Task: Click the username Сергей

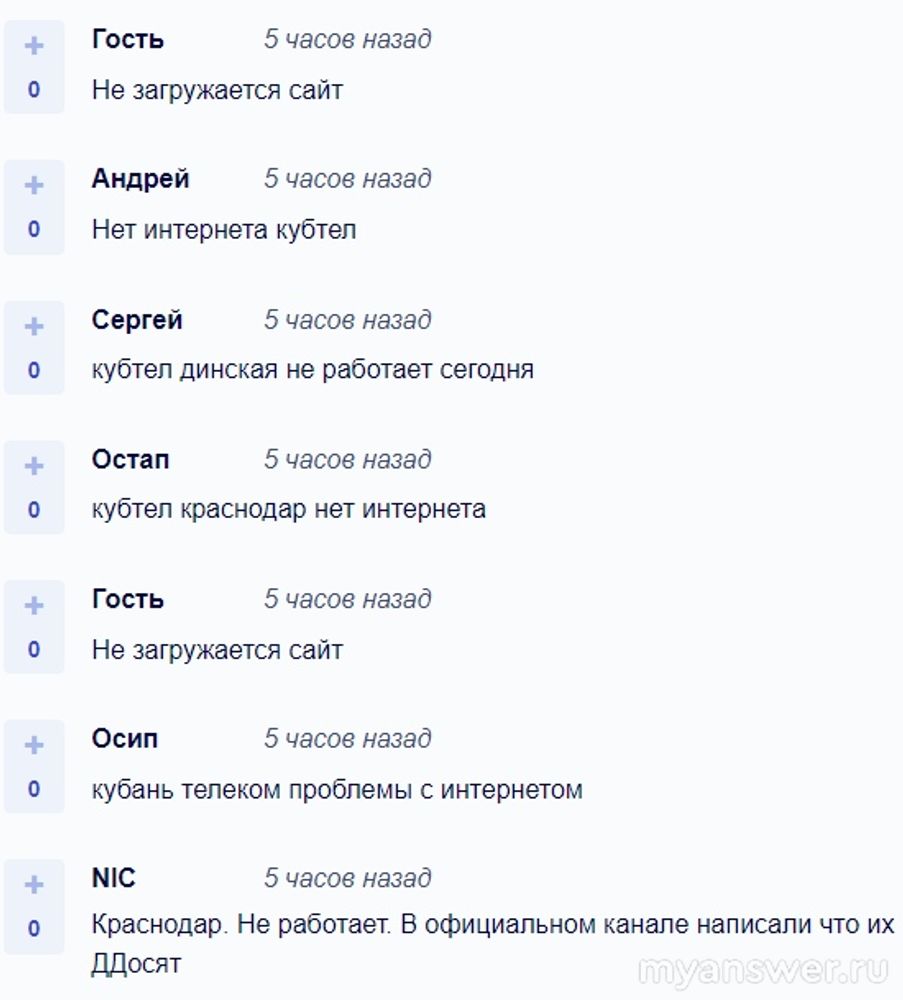Action: click(137, 320)
